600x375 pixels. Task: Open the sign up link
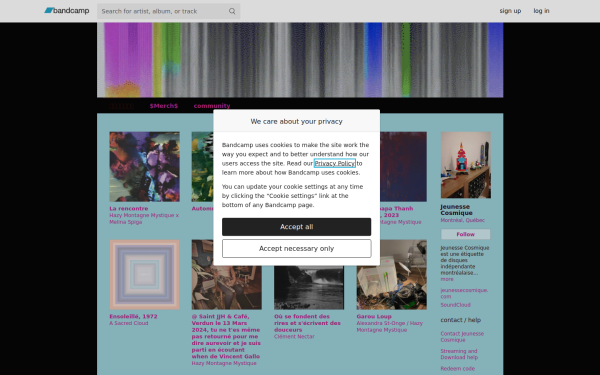(510, 11)
